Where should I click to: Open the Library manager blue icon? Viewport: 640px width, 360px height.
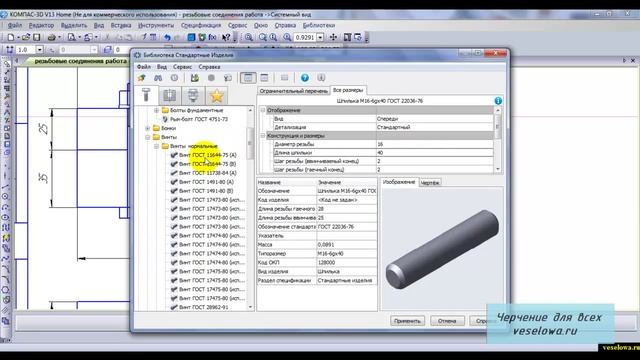coord(191,37)
